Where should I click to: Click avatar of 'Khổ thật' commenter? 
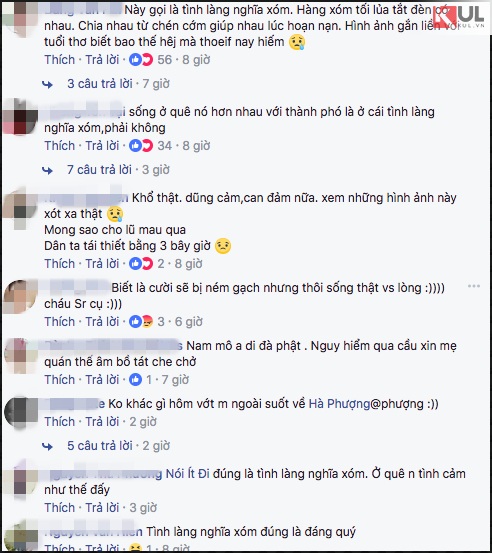point(20,207)
